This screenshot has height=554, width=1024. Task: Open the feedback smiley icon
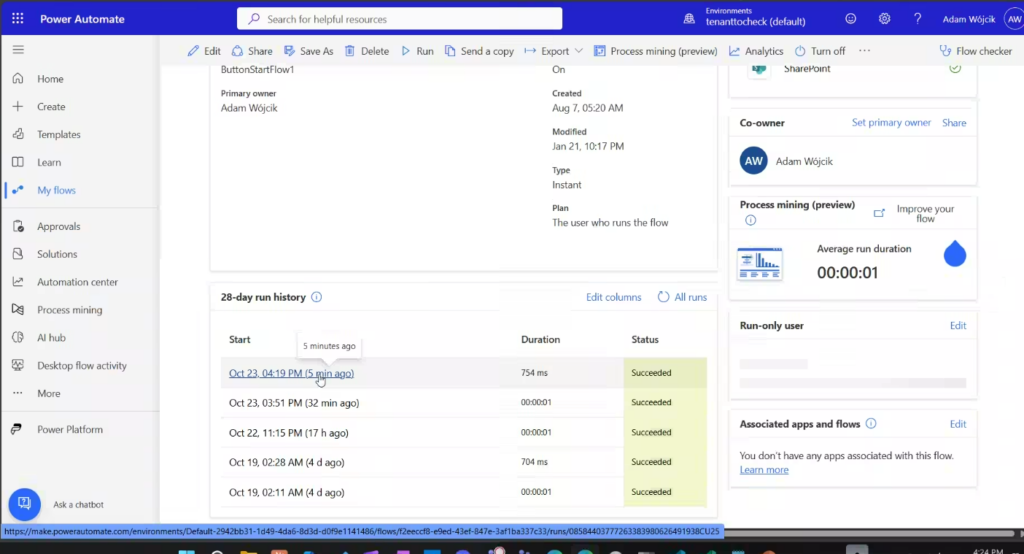(x=851, y=19)
